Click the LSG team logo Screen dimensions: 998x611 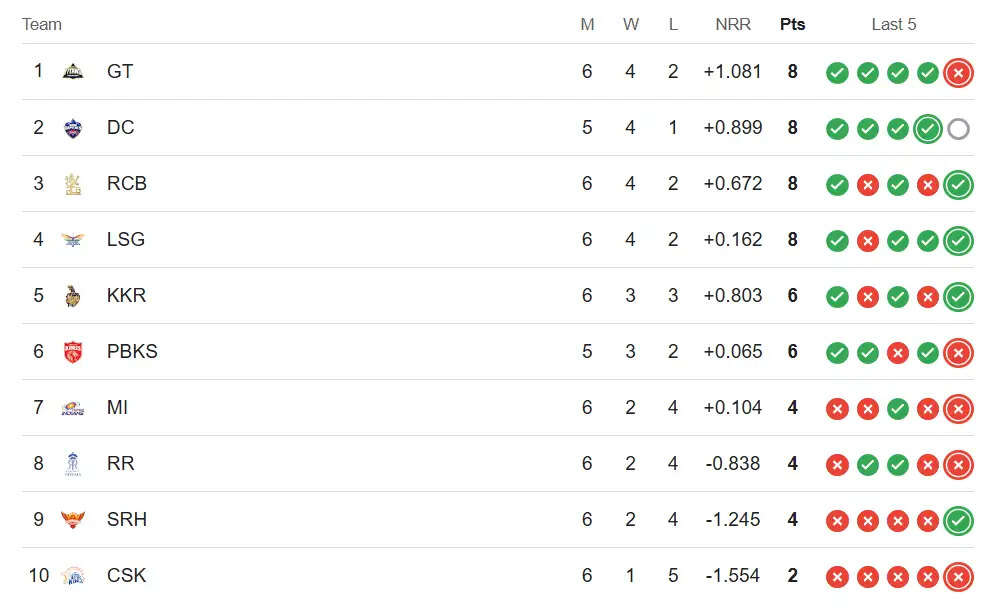tap(73, 240)
